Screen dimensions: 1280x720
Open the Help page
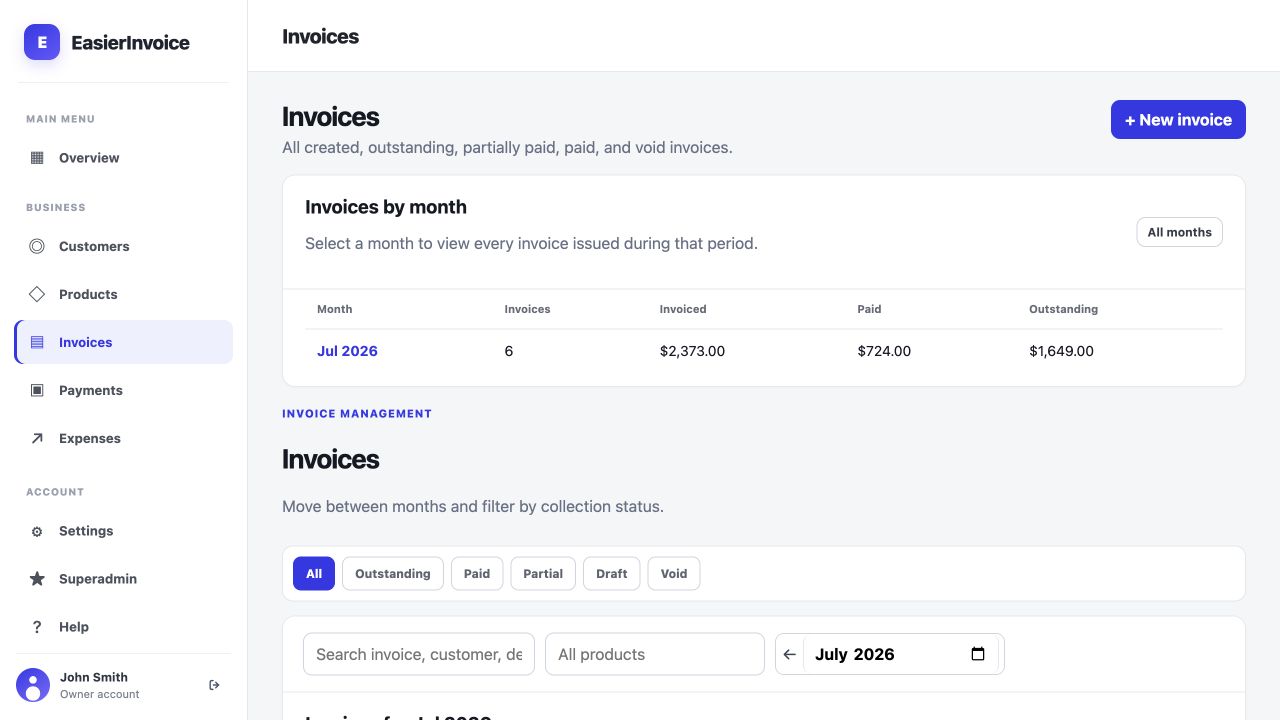click(x=124, y=627)
